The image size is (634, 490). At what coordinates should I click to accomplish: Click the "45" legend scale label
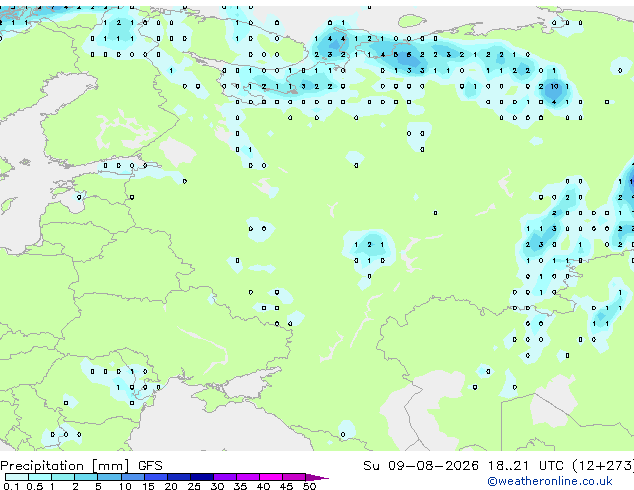pyautogui.click(x=286, y=486)
